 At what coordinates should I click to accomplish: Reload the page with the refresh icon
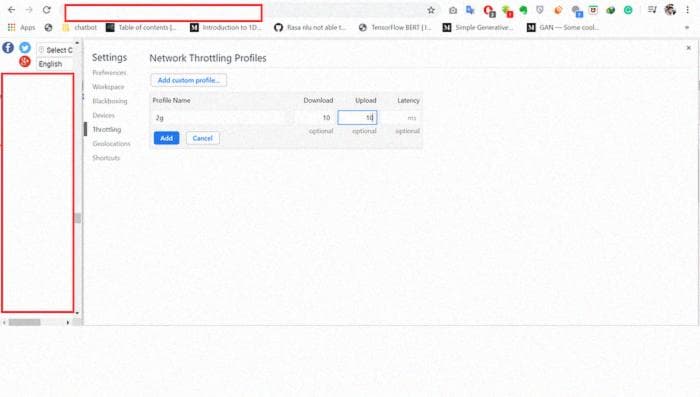46,10
